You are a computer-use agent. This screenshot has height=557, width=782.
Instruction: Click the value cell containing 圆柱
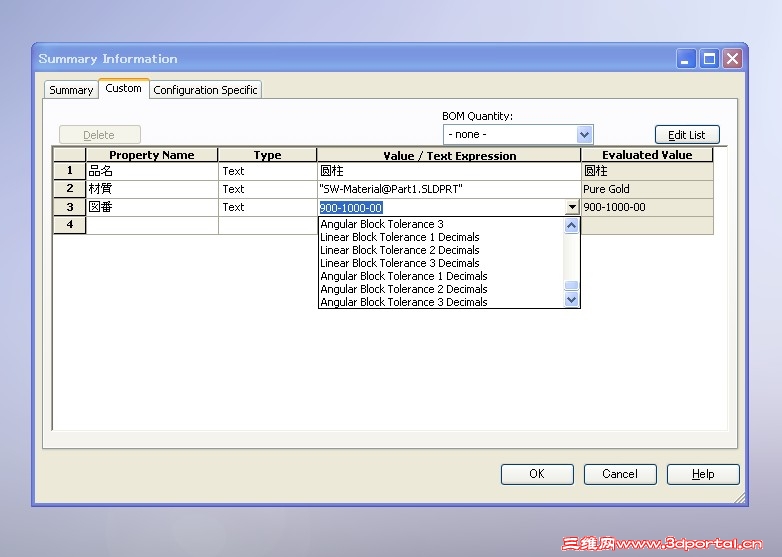click(x=449, y=171)
